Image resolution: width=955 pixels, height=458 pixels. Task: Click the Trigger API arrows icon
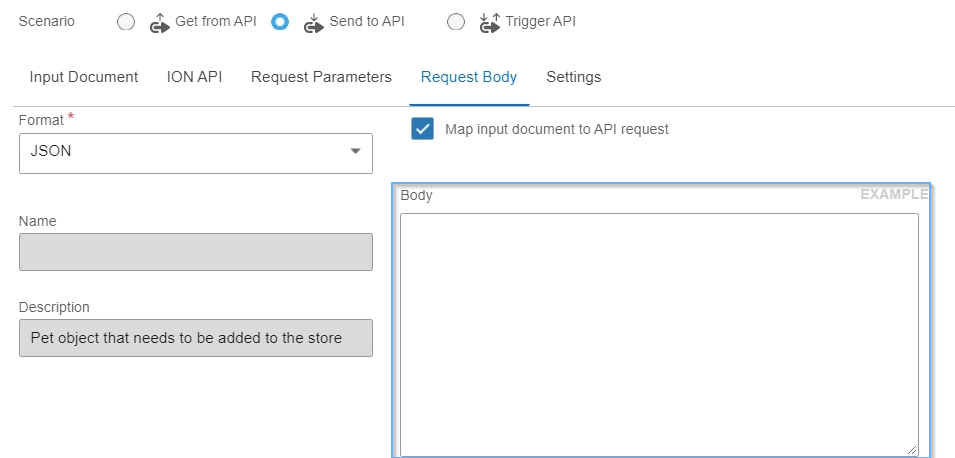tap(490, 23)
